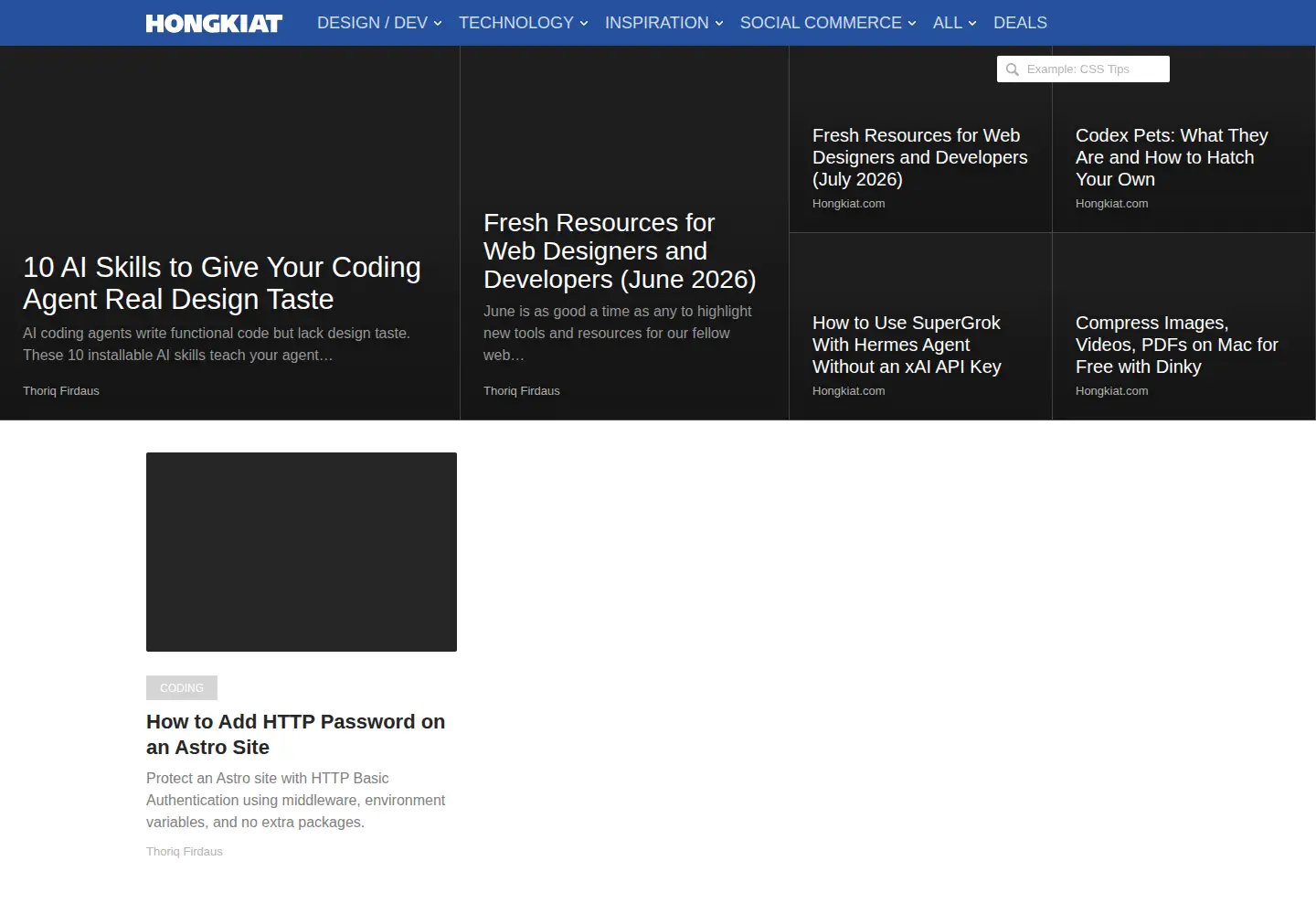Click the Hongkiat logo
Screen dimensions: 1316x914
tap(214, 23)
